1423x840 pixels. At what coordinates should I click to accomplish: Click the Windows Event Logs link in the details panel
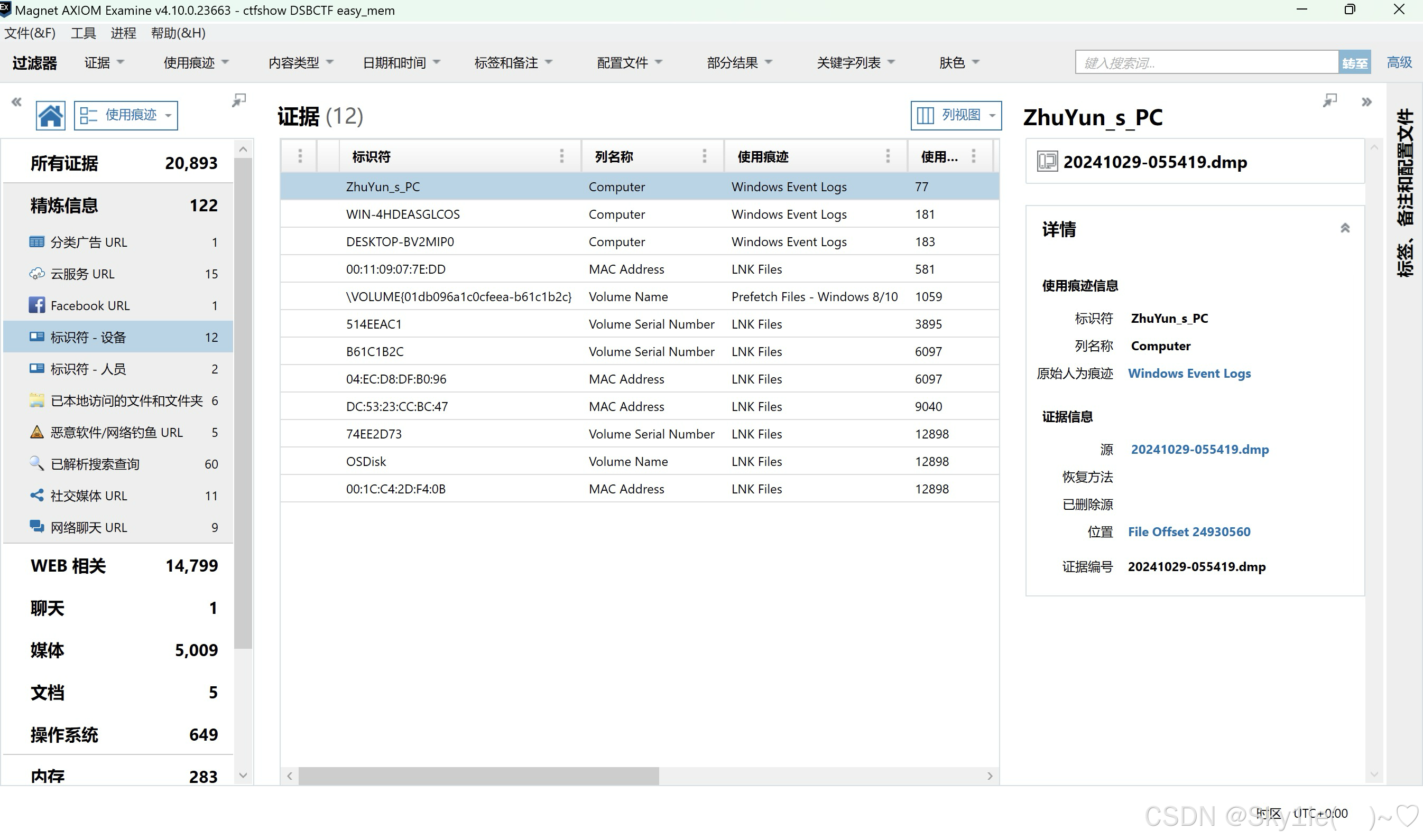tap(1189, 374)
